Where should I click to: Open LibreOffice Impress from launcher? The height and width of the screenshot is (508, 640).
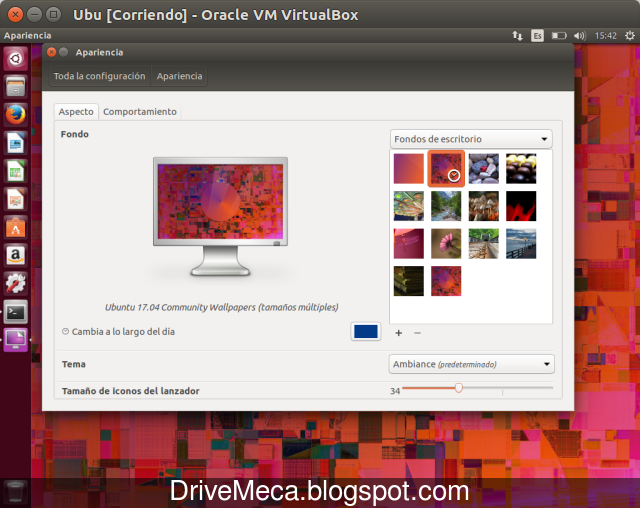click(x=16, y=199)
